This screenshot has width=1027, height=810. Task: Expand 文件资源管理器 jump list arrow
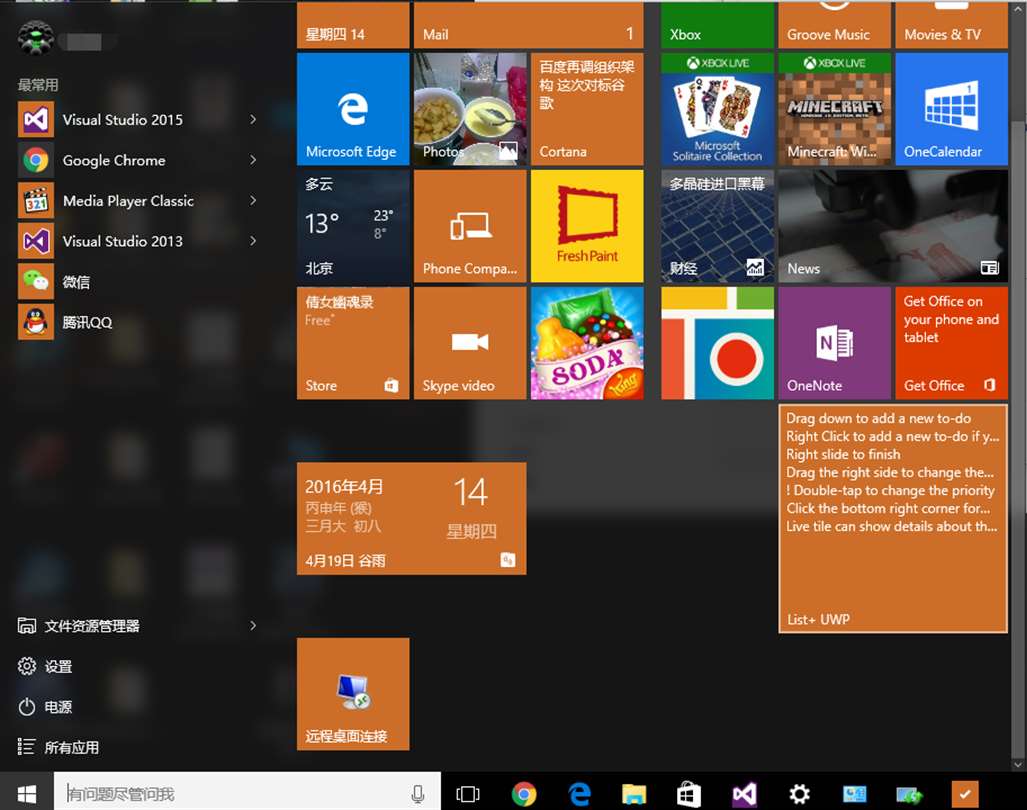click(x=253, y=626)
